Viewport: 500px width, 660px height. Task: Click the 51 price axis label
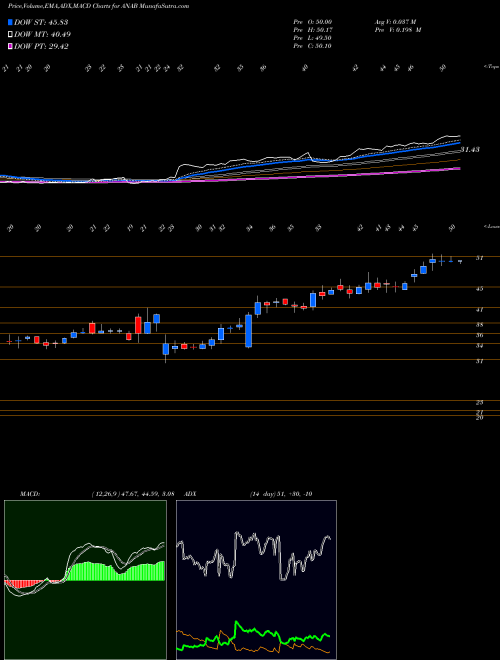[479, 258]
